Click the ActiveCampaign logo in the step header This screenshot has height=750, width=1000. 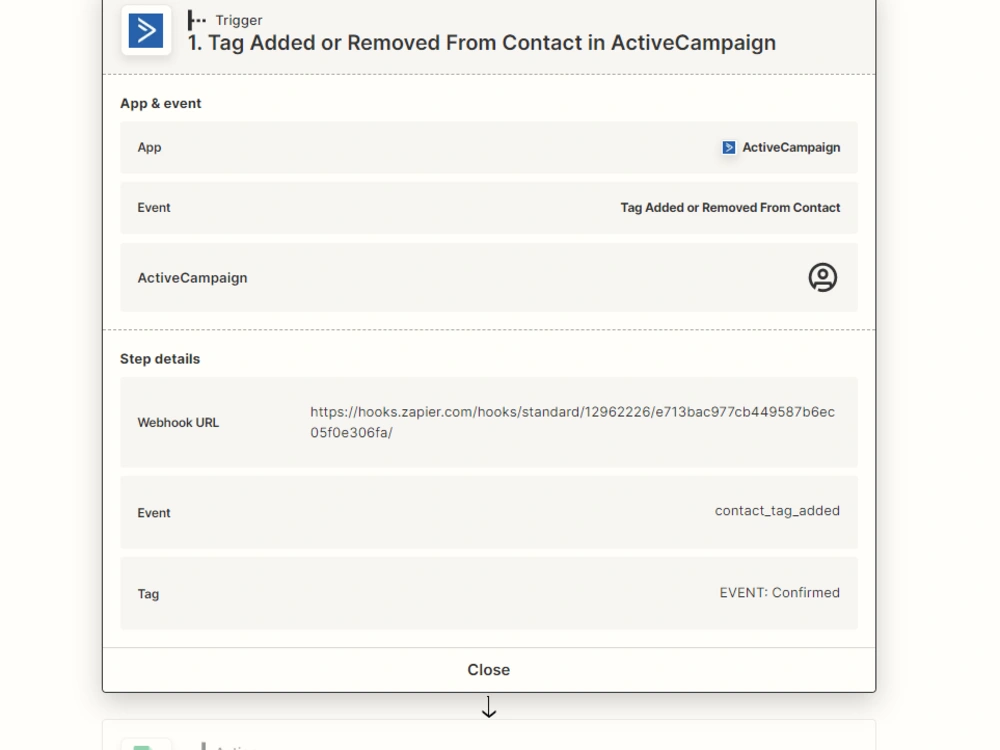point(146,29)
